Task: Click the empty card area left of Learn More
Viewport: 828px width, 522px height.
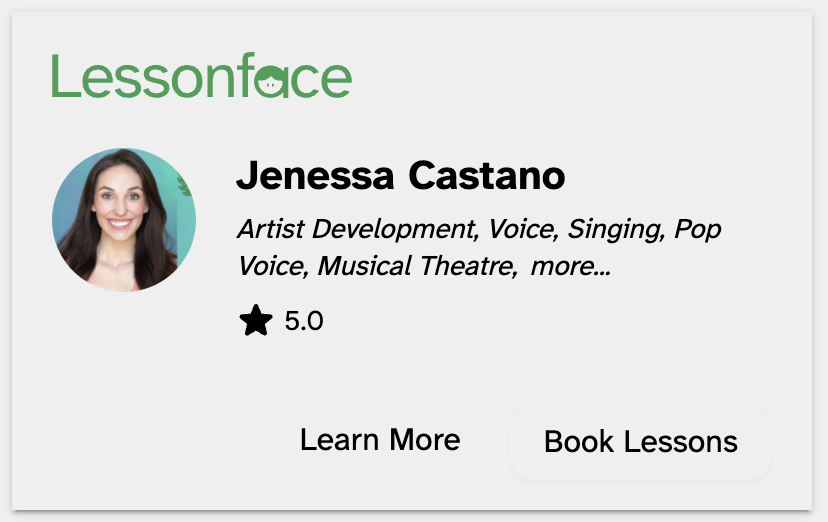Action: pos(150,440)
